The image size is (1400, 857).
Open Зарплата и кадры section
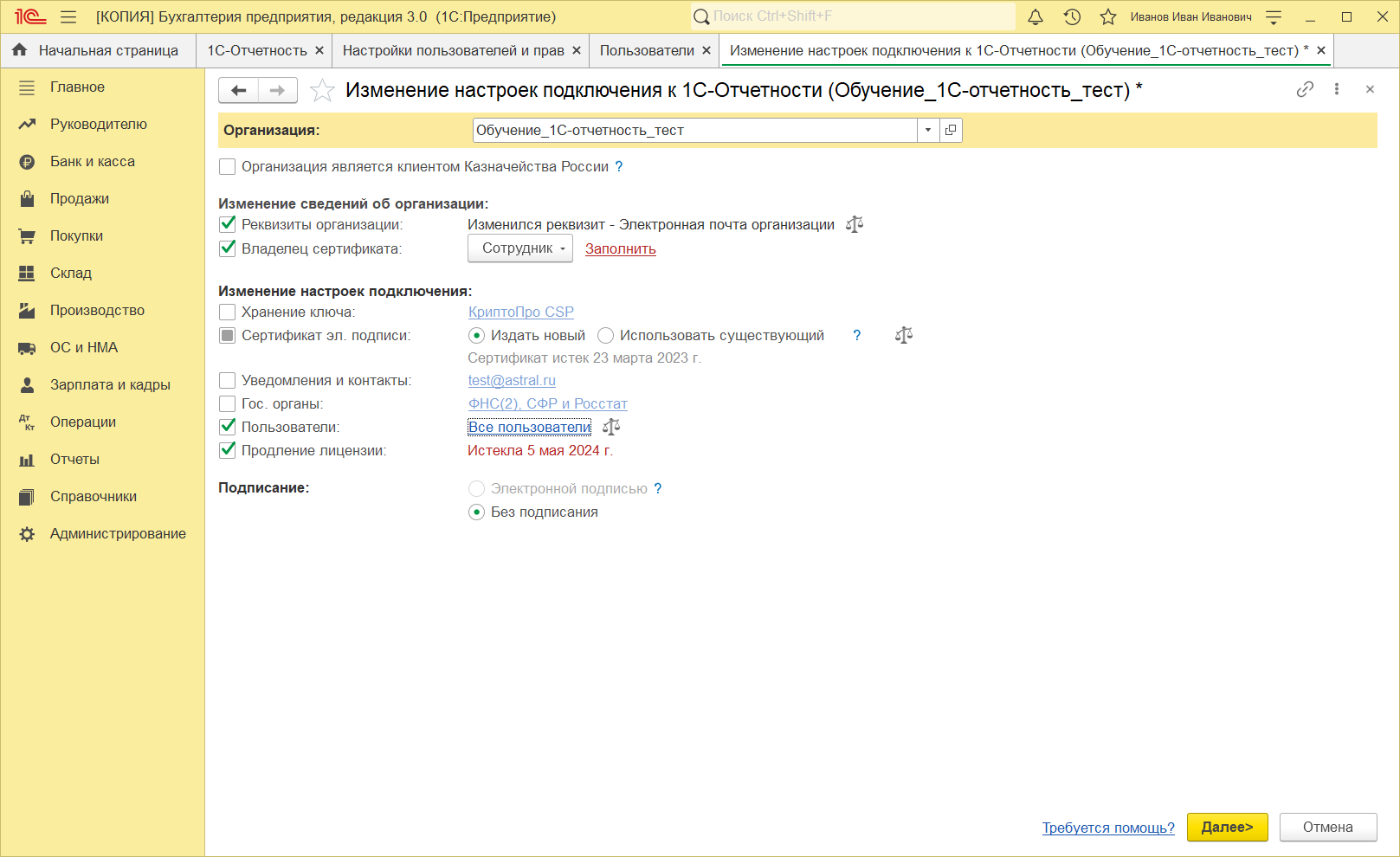tap(102, 385)
